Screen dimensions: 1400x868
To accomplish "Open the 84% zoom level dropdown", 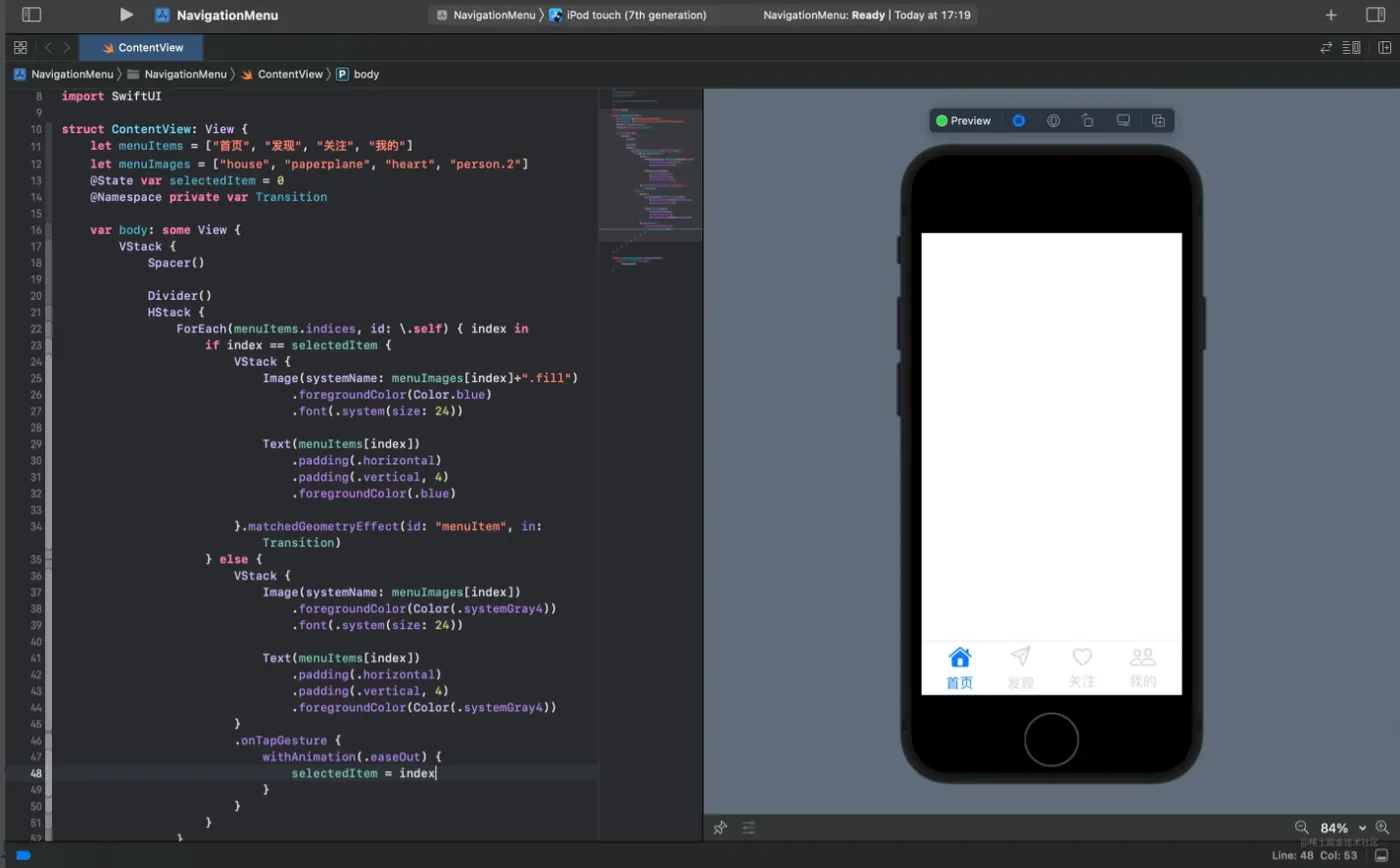I will 1342,828.
